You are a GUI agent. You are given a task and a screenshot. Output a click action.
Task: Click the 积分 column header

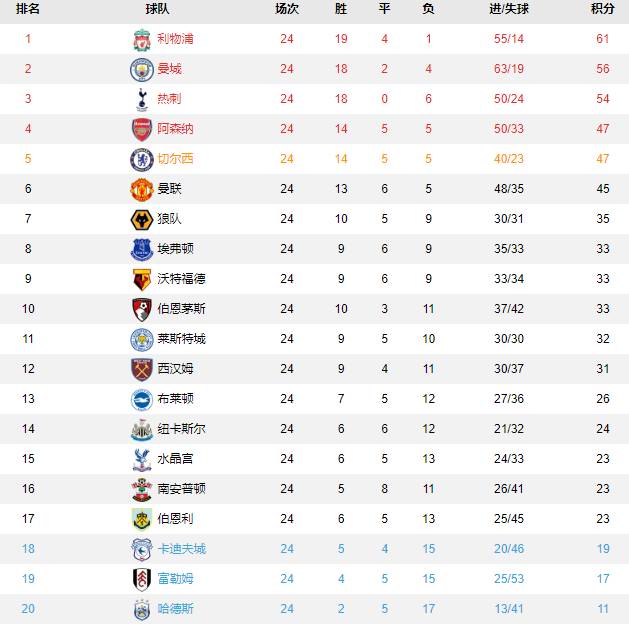603,9
